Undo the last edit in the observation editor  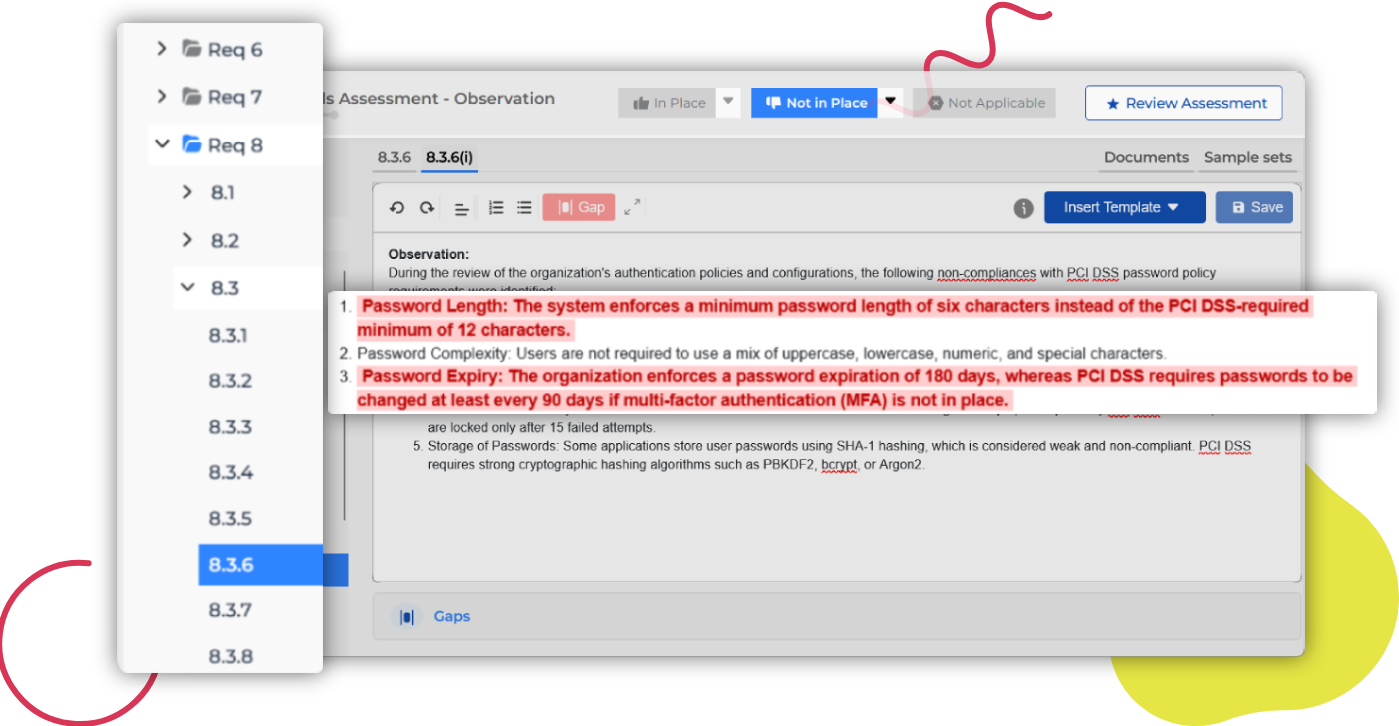397,207
